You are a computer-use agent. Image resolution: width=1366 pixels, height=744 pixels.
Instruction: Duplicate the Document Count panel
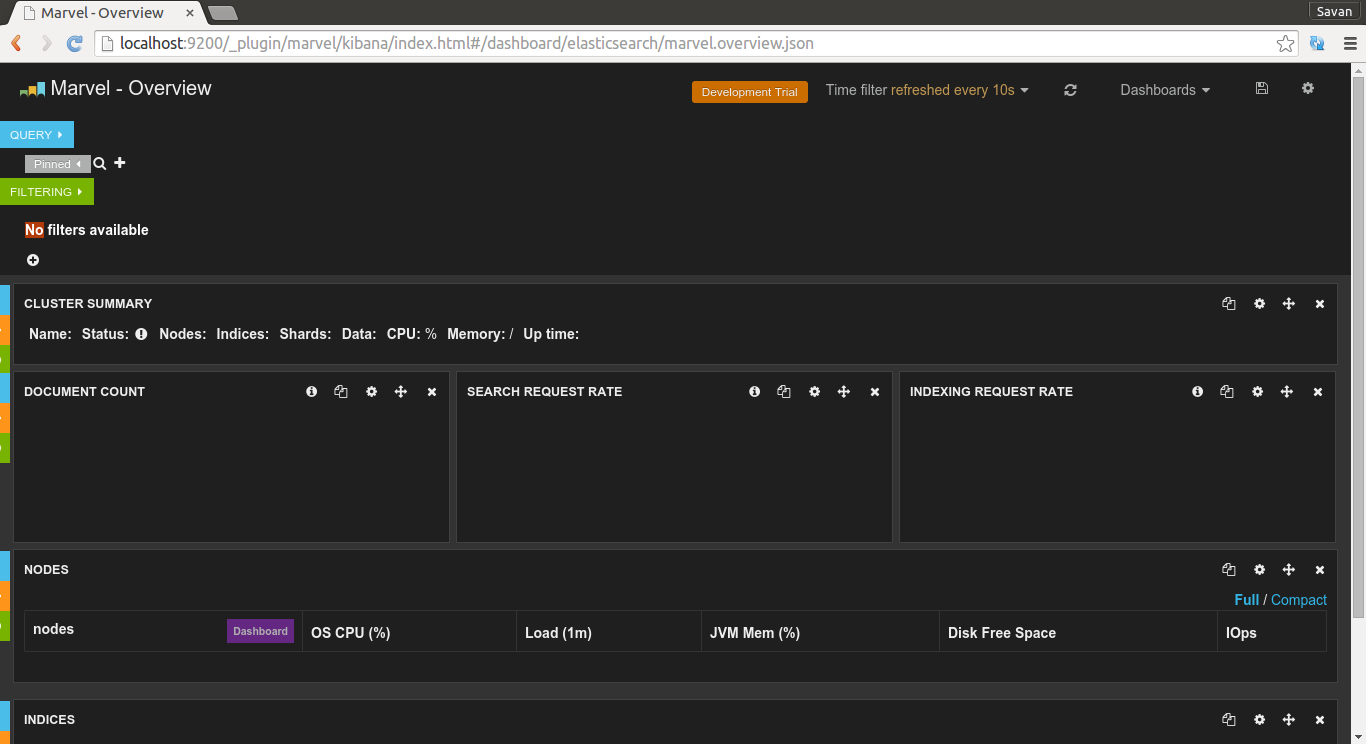[x=341, y=392]
